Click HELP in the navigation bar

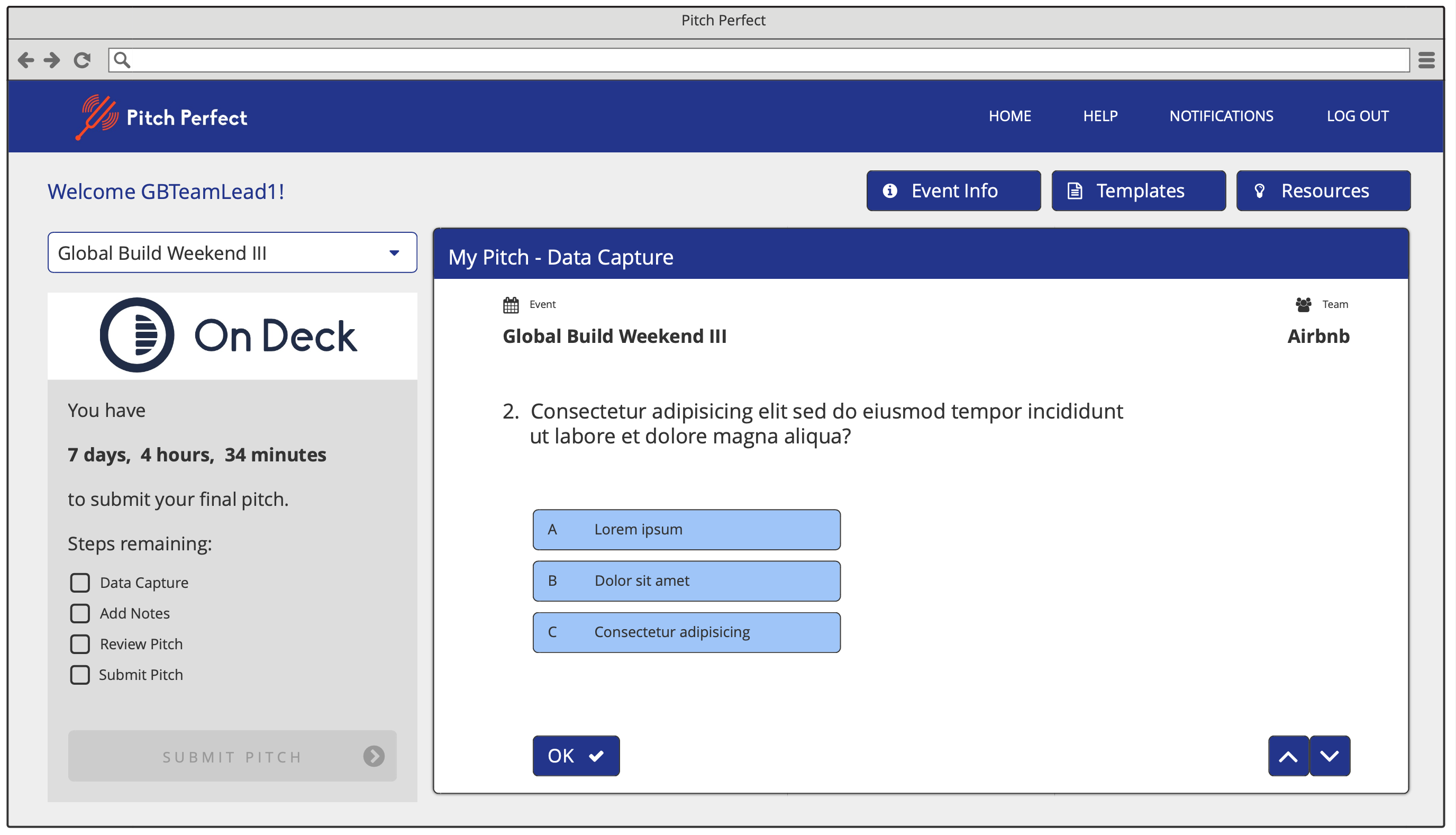tap(1100, 116)
